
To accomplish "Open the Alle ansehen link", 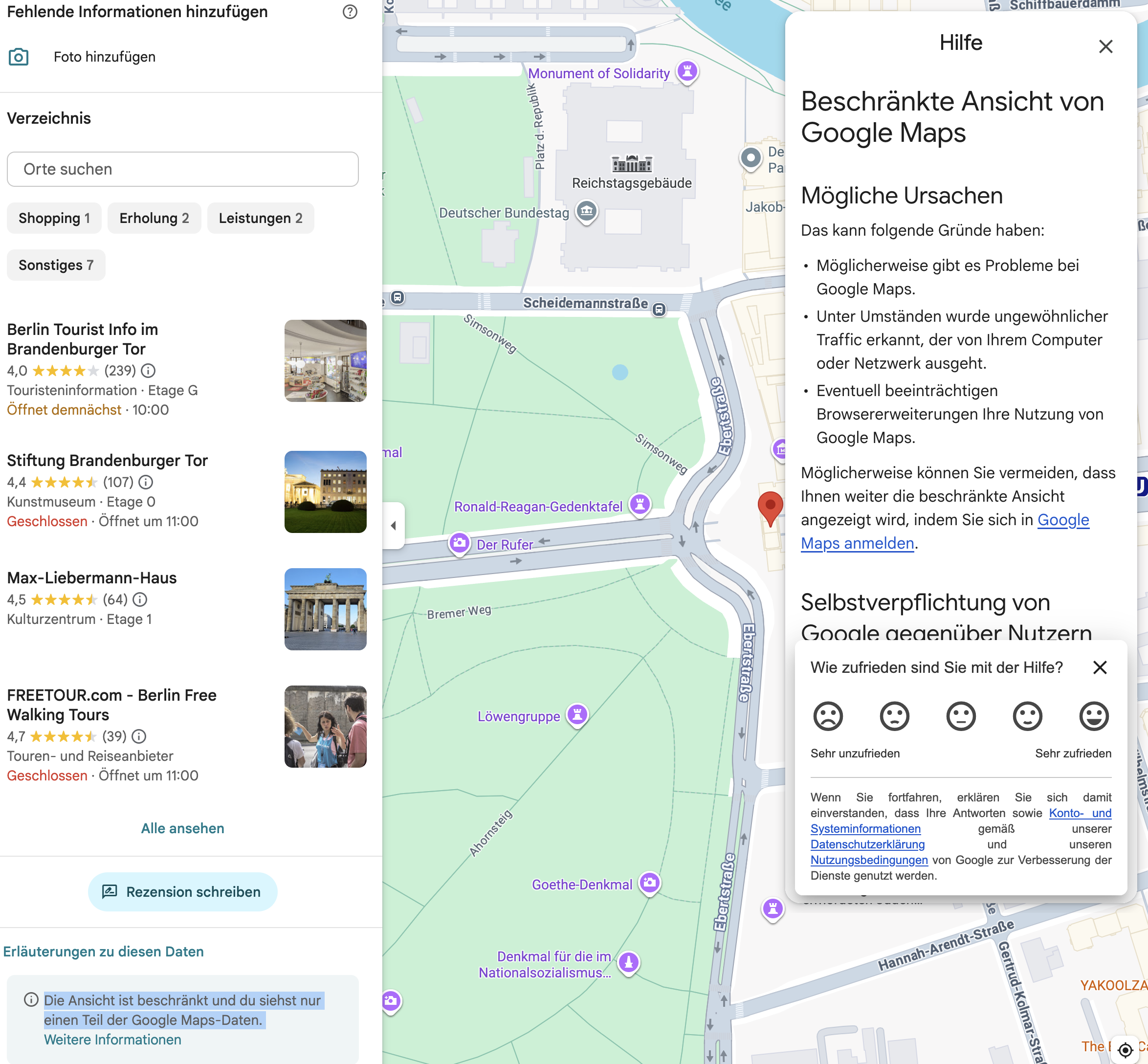I will pyautogui.click(x=182, y=828).
